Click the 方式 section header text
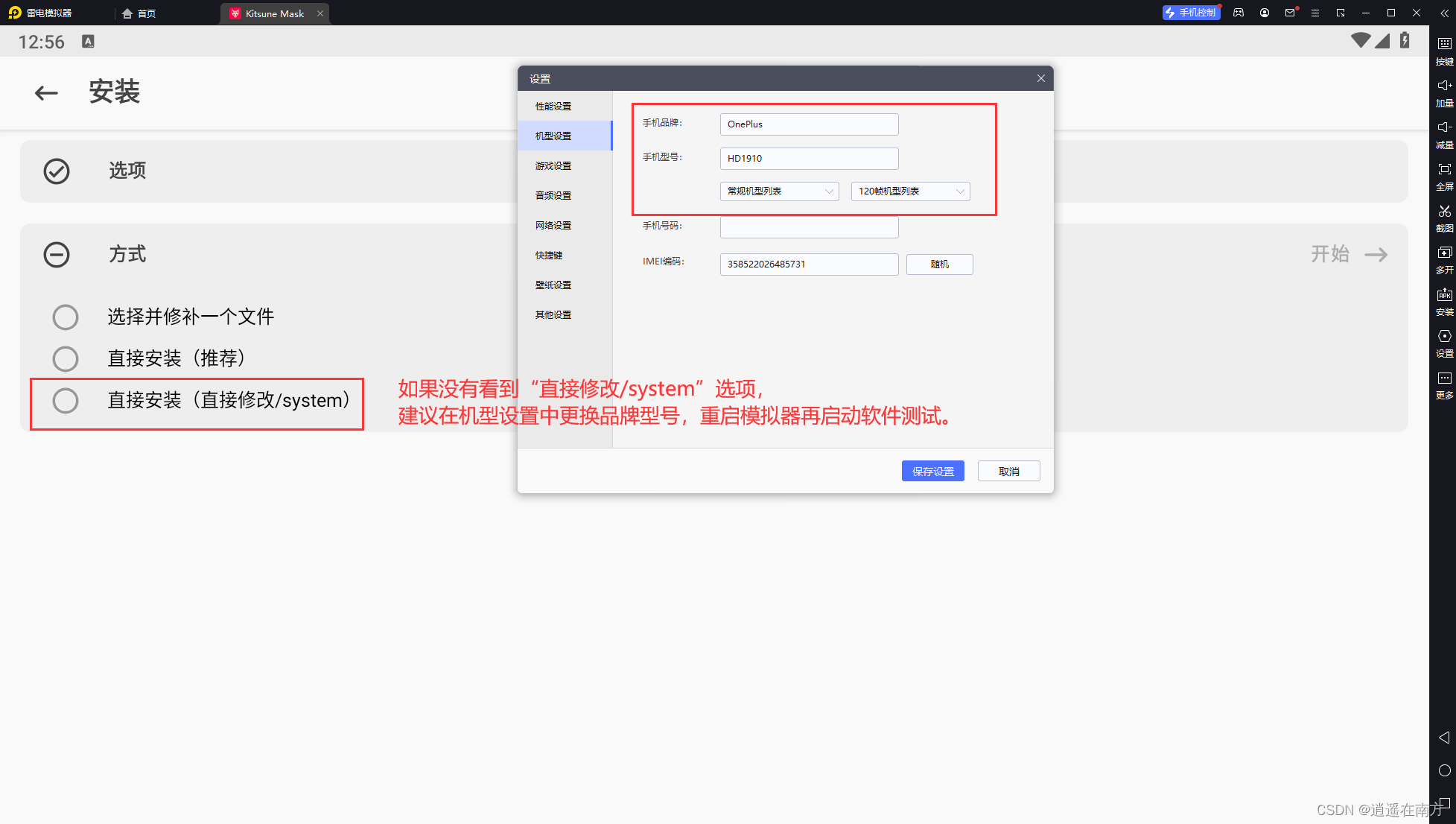1456x824 pixels. click(x=127, y=254)
